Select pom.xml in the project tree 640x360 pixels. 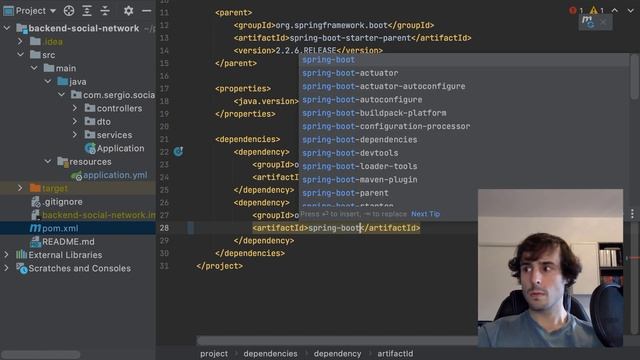tap(60, 228)
